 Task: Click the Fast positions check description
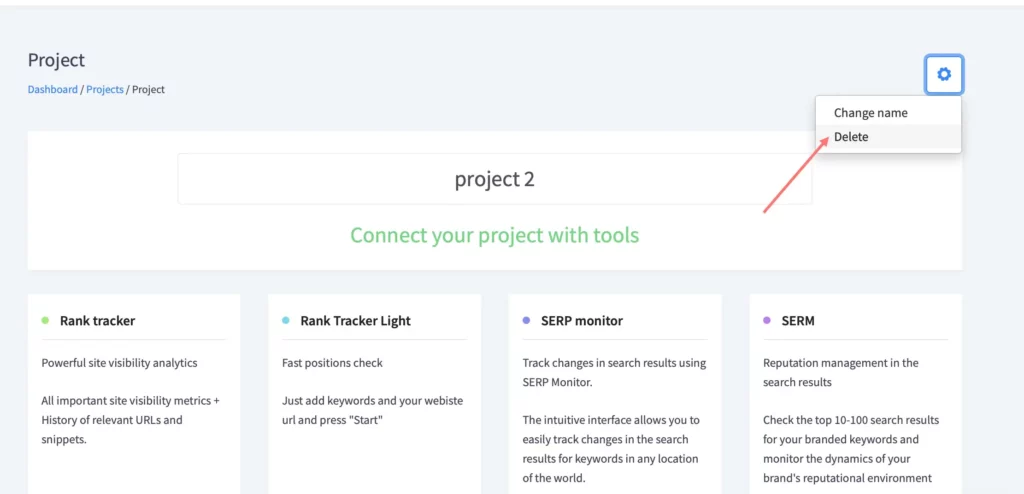pyautogui.click(x=332, y=363)
